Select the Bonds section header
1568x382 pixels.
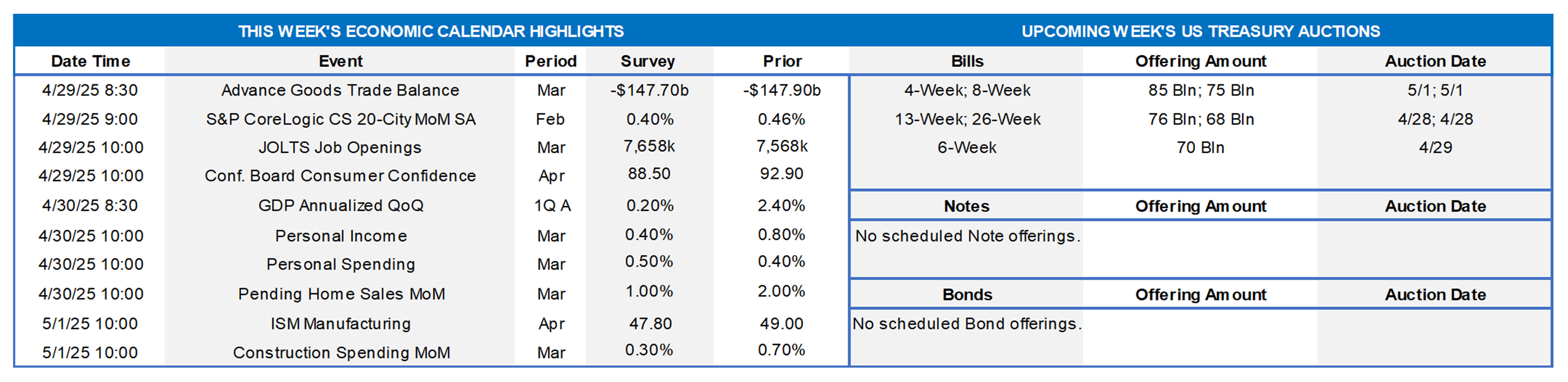pos(967,295)
